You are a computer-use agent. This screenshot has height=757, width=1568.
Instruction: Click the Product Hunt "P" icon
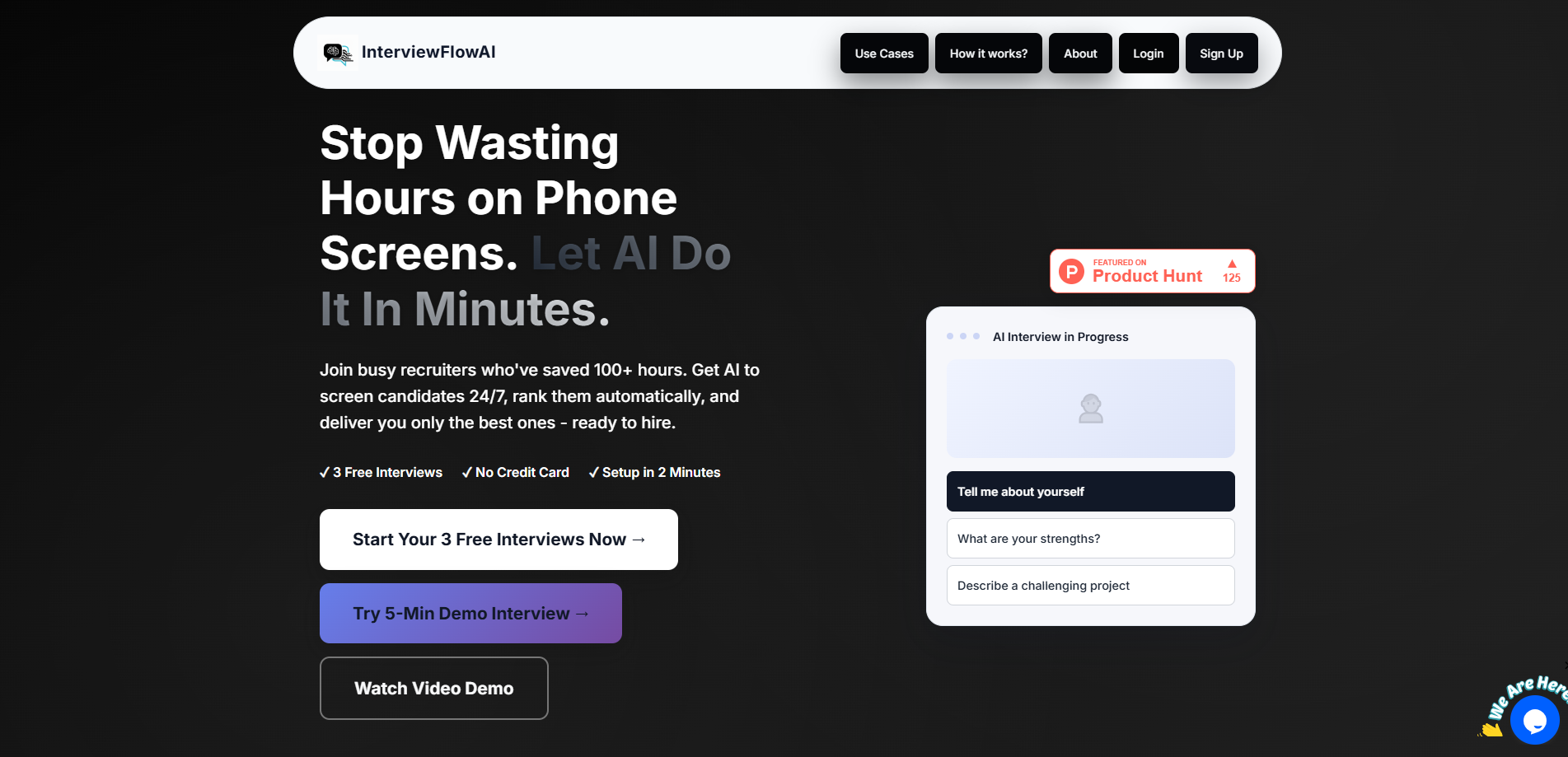(1070, 271)
